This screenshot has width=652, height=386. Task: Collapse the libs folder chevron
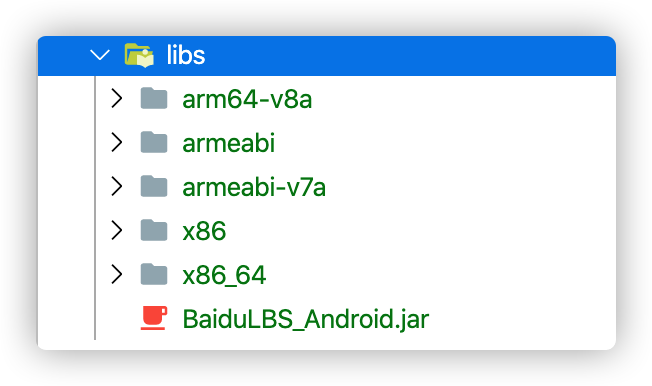[100, 55]
